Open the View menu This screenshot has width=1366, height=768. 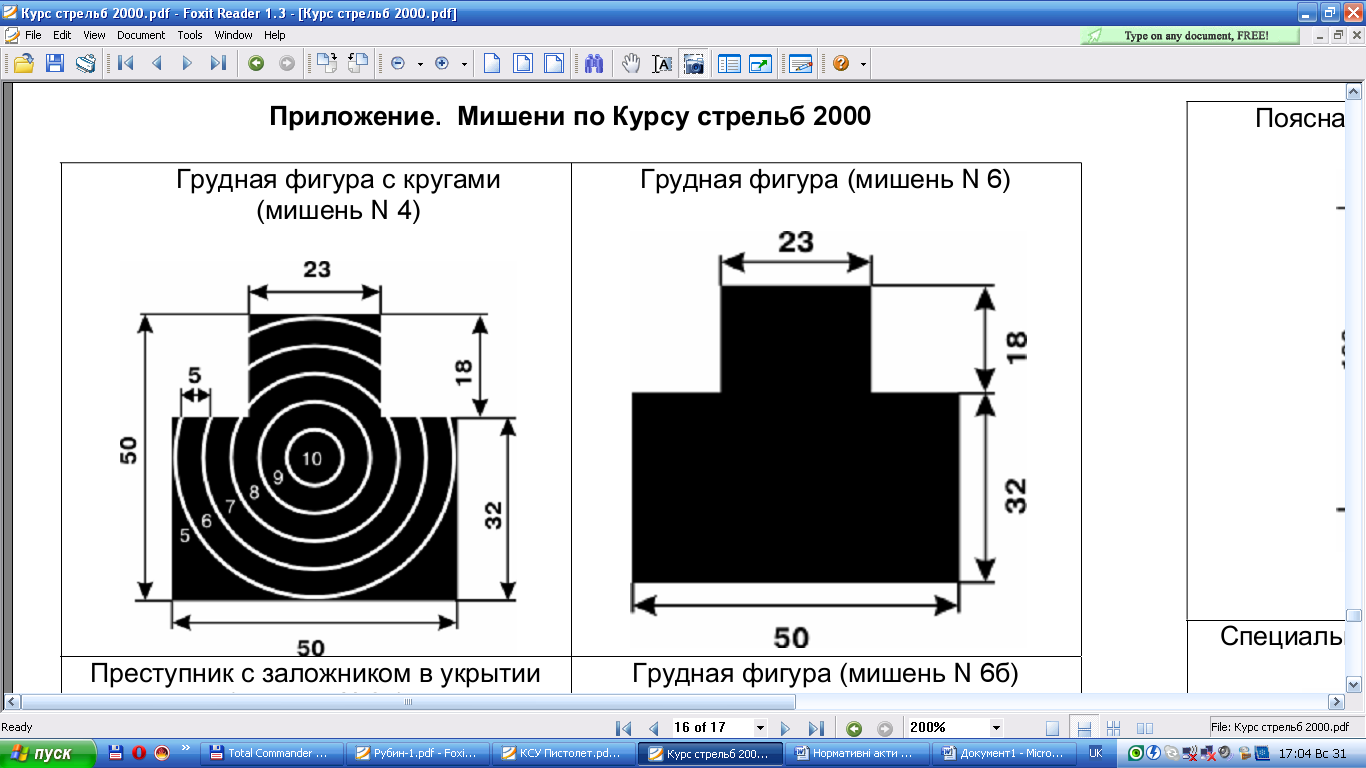94,35
